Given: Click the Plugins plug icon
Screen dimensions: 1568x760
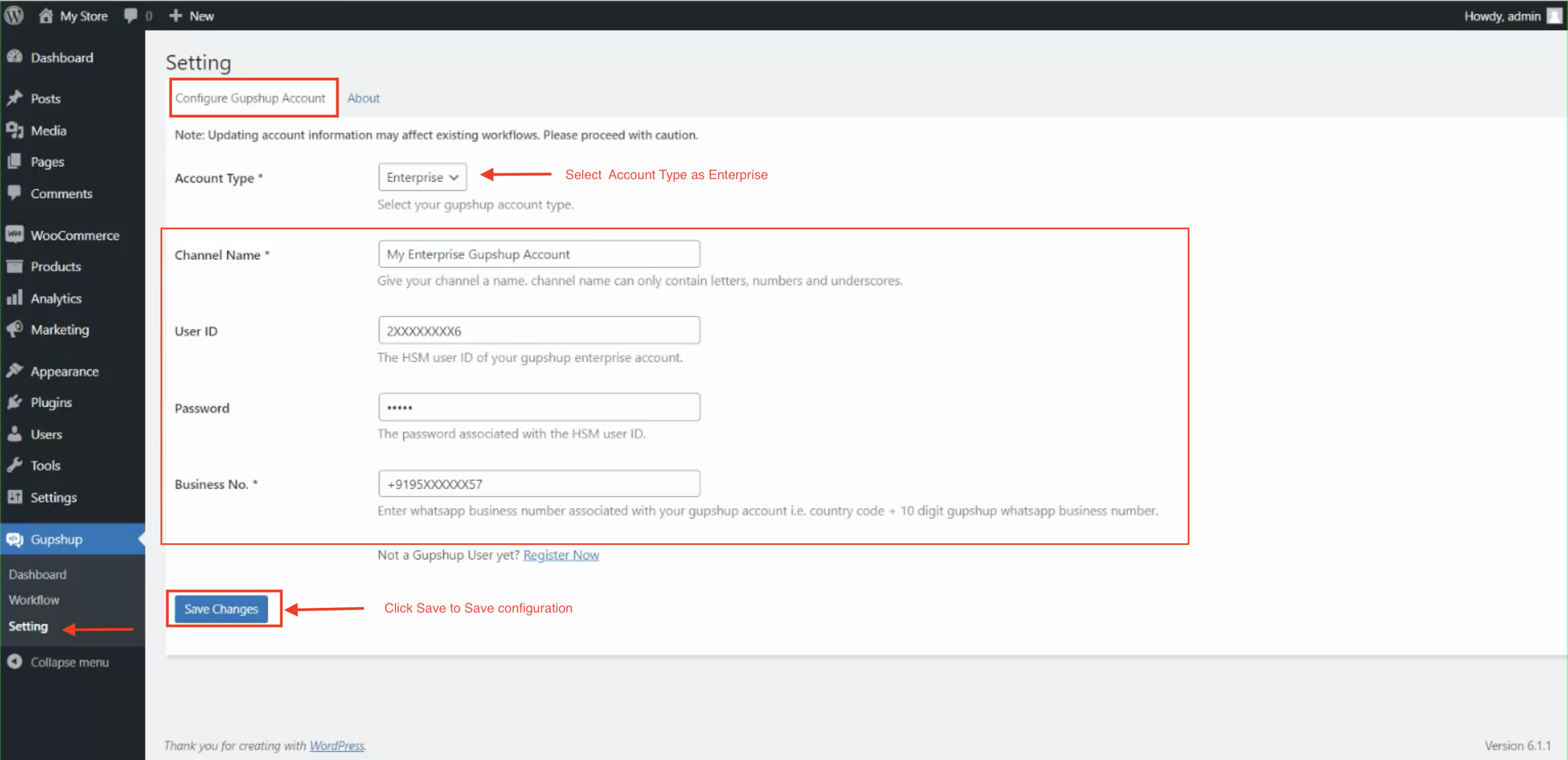Looking at the screenshot, I should [15, 402].
